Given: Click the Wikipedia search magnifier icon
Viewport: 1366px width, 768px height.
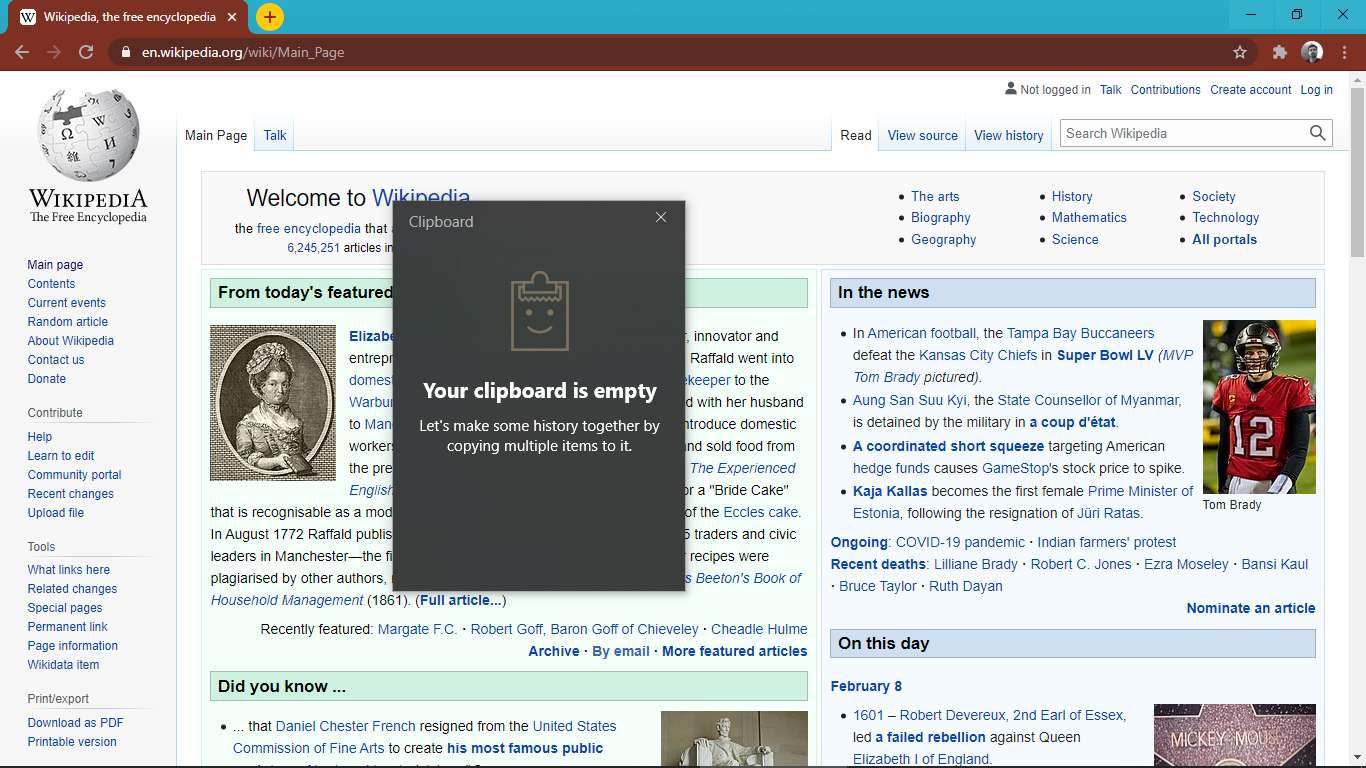Looking at the screenshot, I should (1318, 133).
